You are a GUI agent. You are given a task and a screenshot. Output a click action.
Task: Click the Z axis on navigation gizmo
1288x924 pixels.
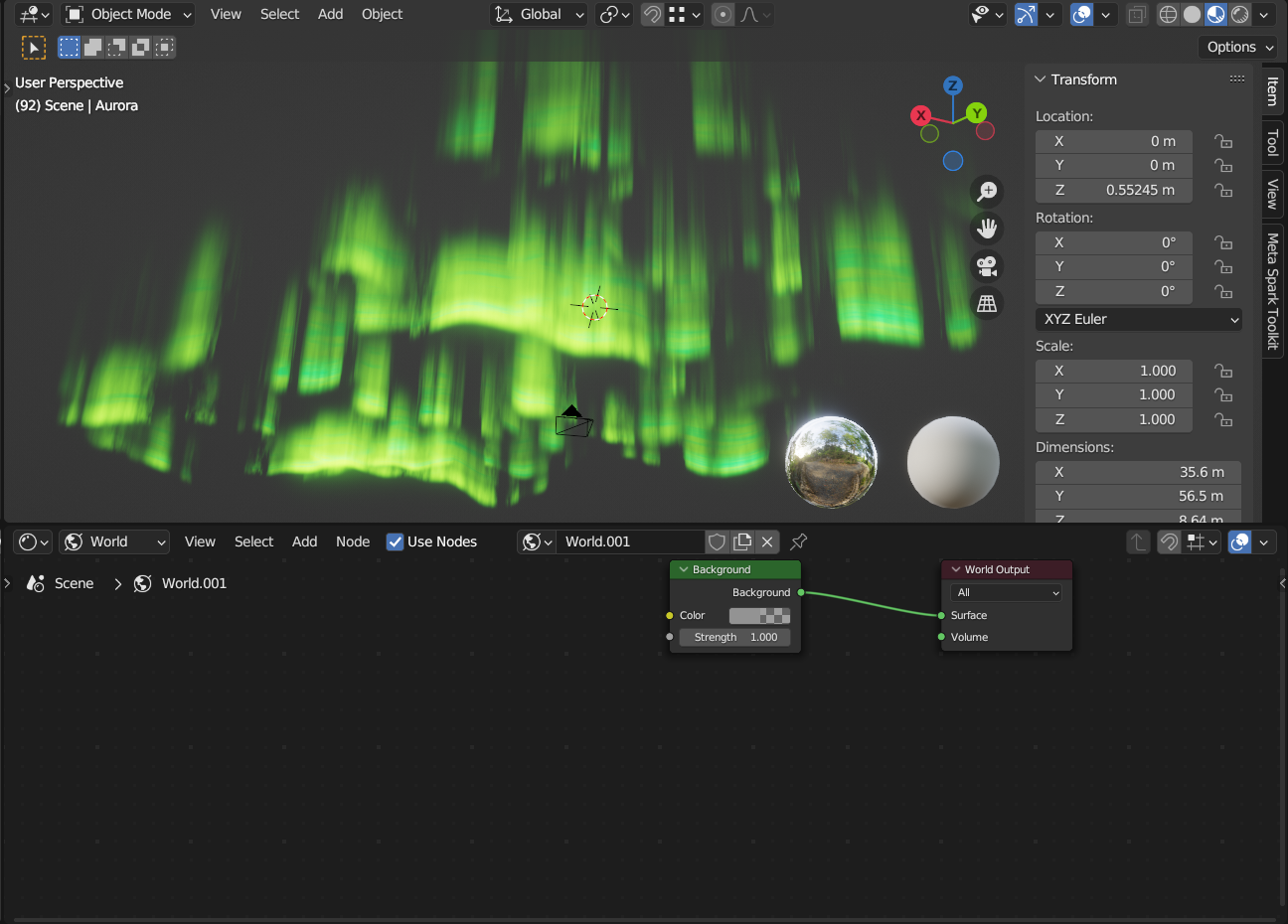(x=953, y=85)
